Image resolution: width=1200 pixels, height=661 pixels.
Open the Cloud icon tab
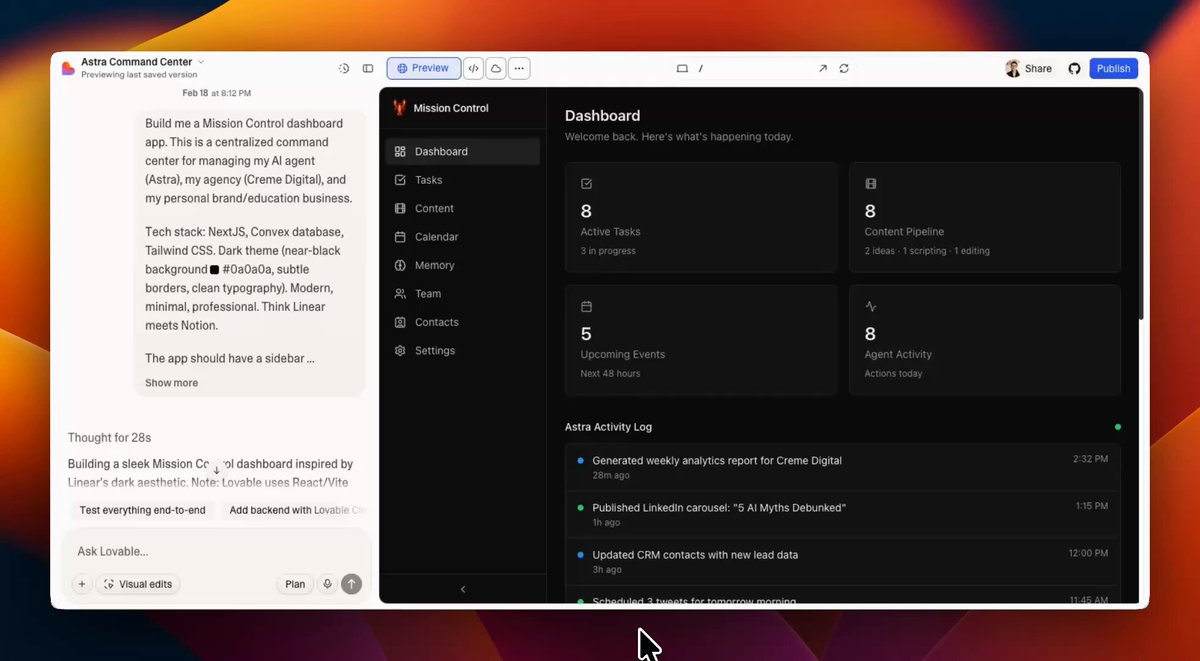[x=496, y=68]
